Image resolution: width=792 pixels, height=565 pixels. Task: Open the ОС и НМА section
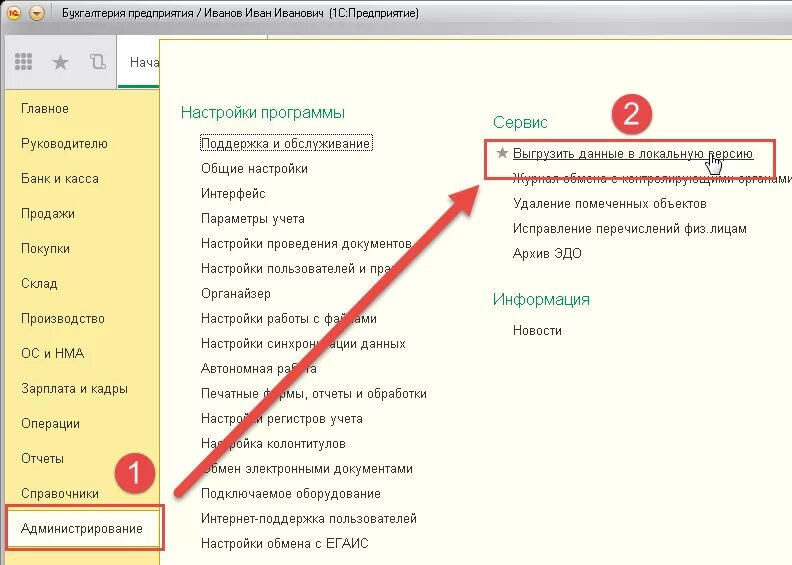tap(53, 353)
